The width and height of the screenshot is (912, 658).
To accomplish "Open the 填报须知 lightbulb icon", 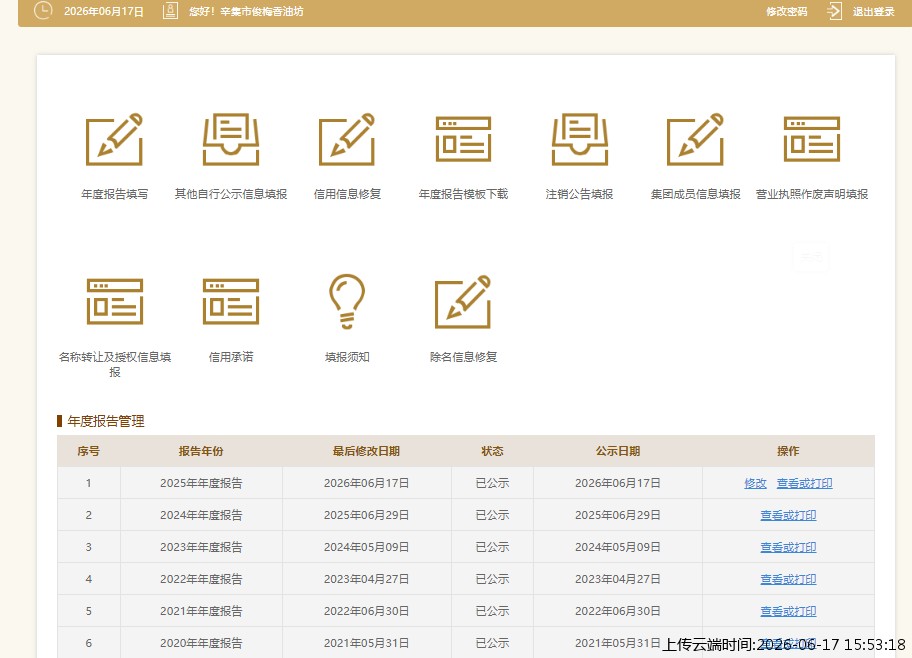I will [347, 301].
